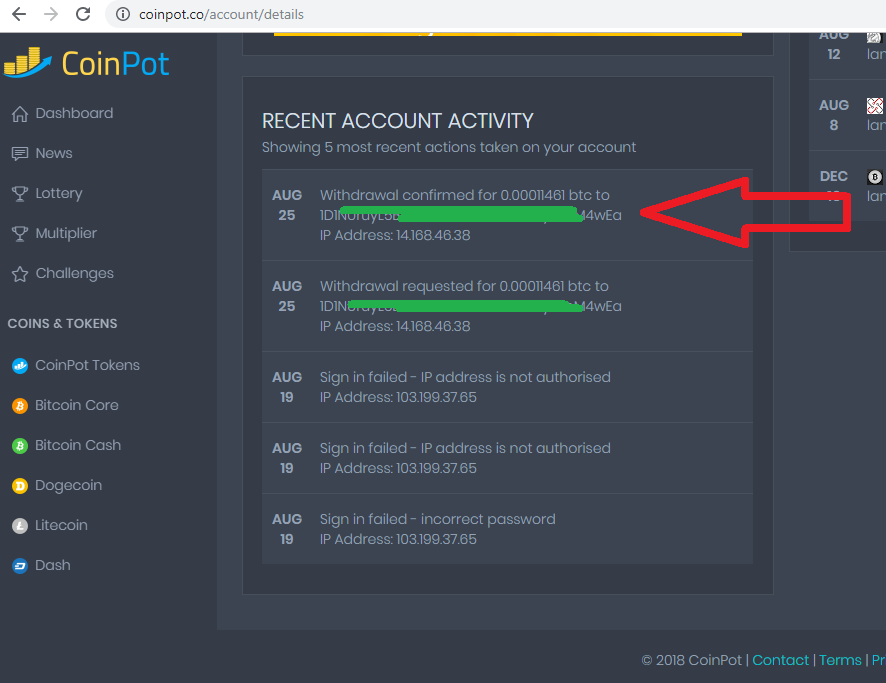Click the '© 2018 CoinPot' footer text
This screenshot has height=683, width=886.
(x=692, y=660)
